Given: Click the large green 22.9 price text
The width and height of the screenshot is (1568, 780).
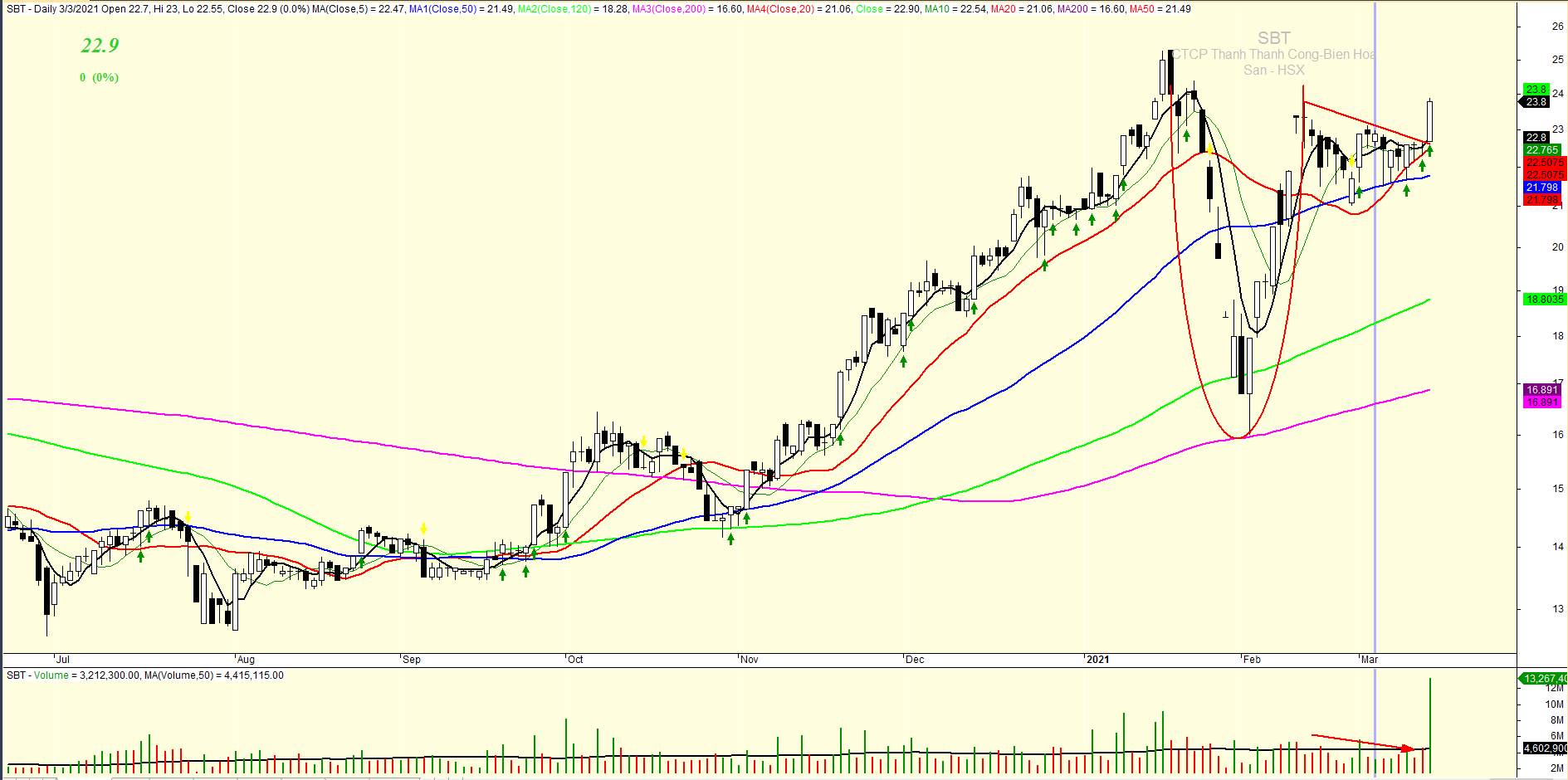Looking at the screenshot, I should pos(100,46).
